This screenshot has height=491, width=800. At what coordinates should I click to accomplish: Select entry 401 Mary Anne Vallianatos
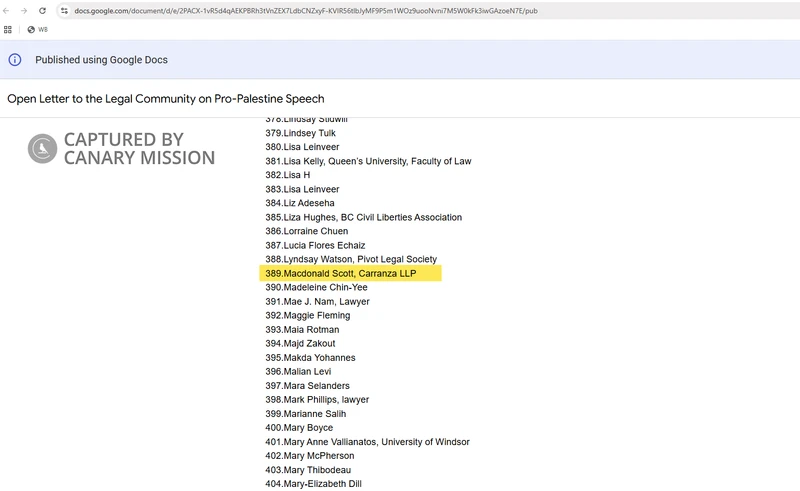367,442
